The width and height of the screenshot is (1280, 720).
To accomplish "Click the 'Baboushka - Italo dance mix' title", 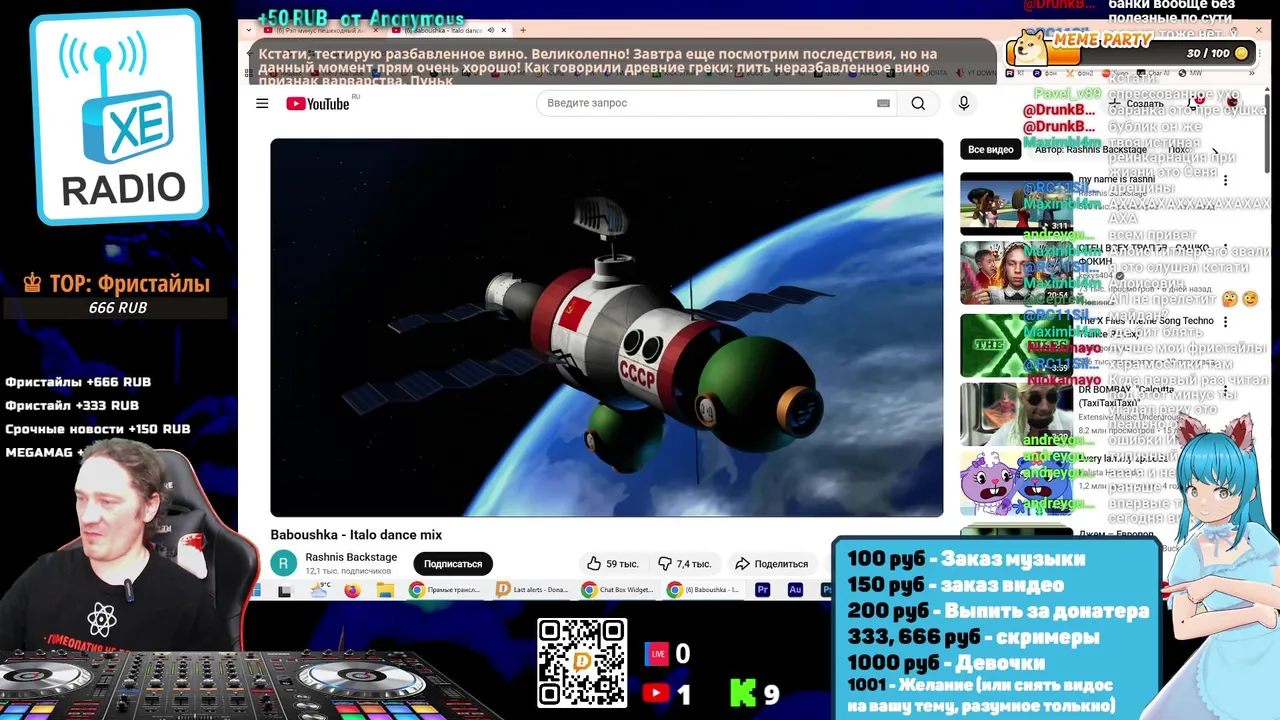I will click(x=356, y=535).
